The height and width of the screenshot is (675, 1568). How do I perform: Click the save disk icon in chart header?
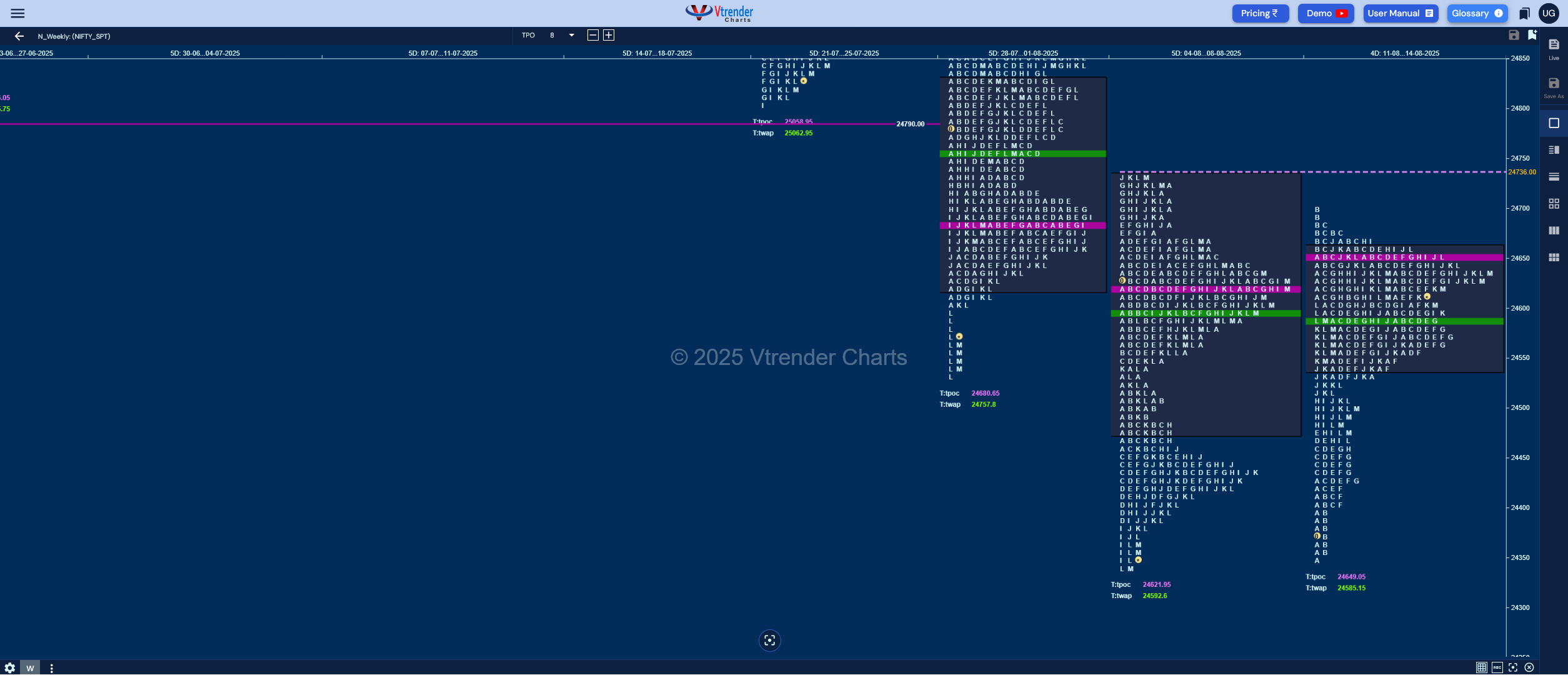[x=1514, y=35]
